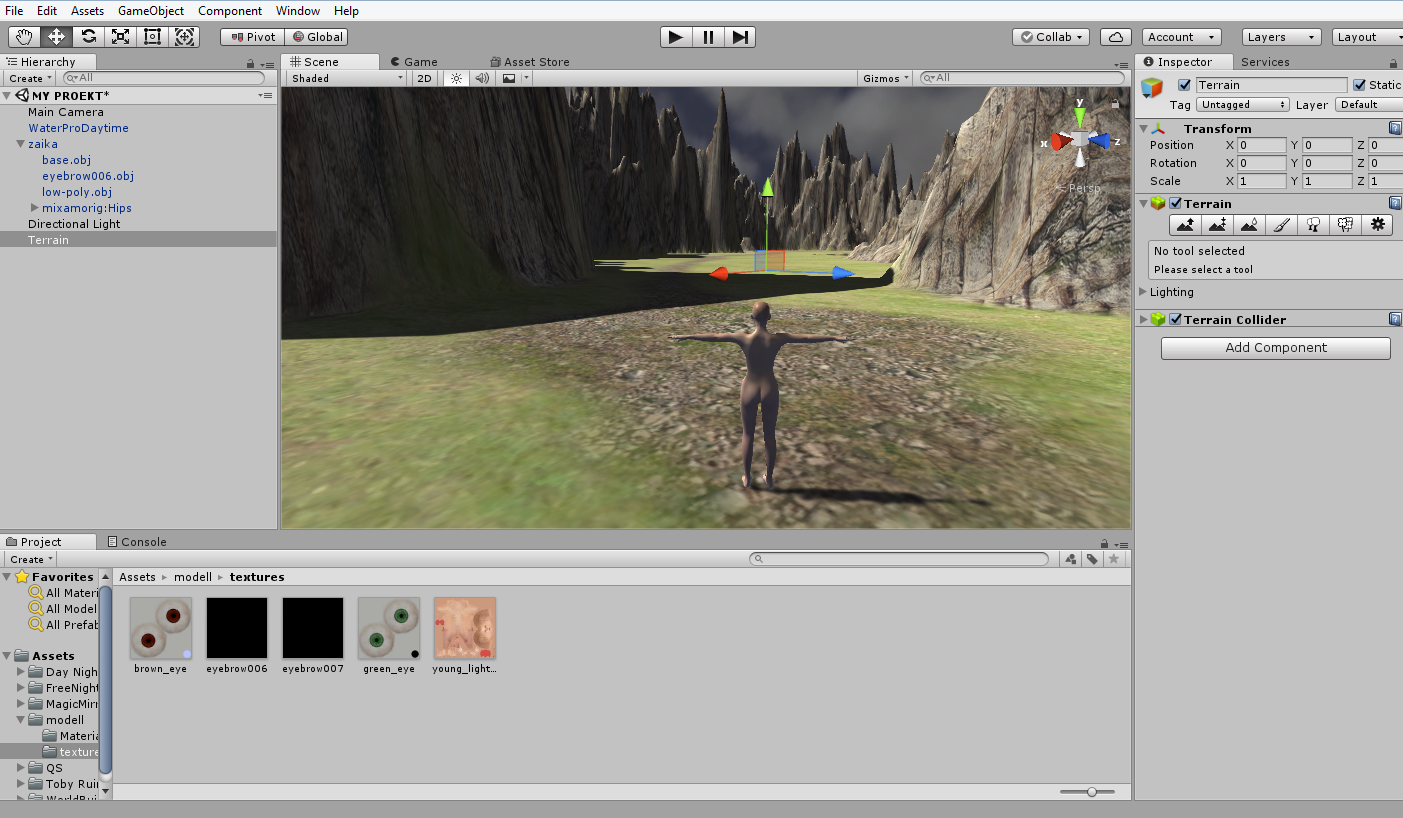Go to modell in the Project breadcrumb
Image resolution: width=1403 pixels, height=818 pixels.
click(x=193, y=577)
